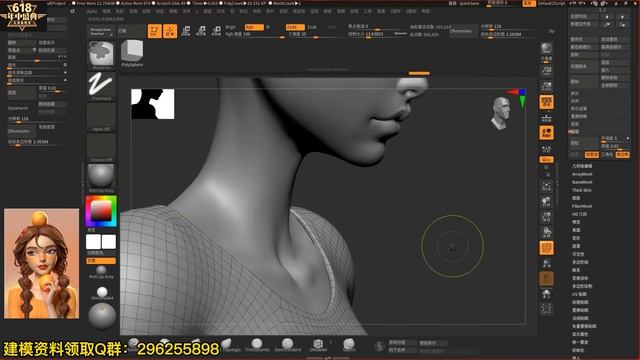This screenshot has height=360, width=640.
Task: Click the left white color swatch
Action: click(x=93, y=242)
